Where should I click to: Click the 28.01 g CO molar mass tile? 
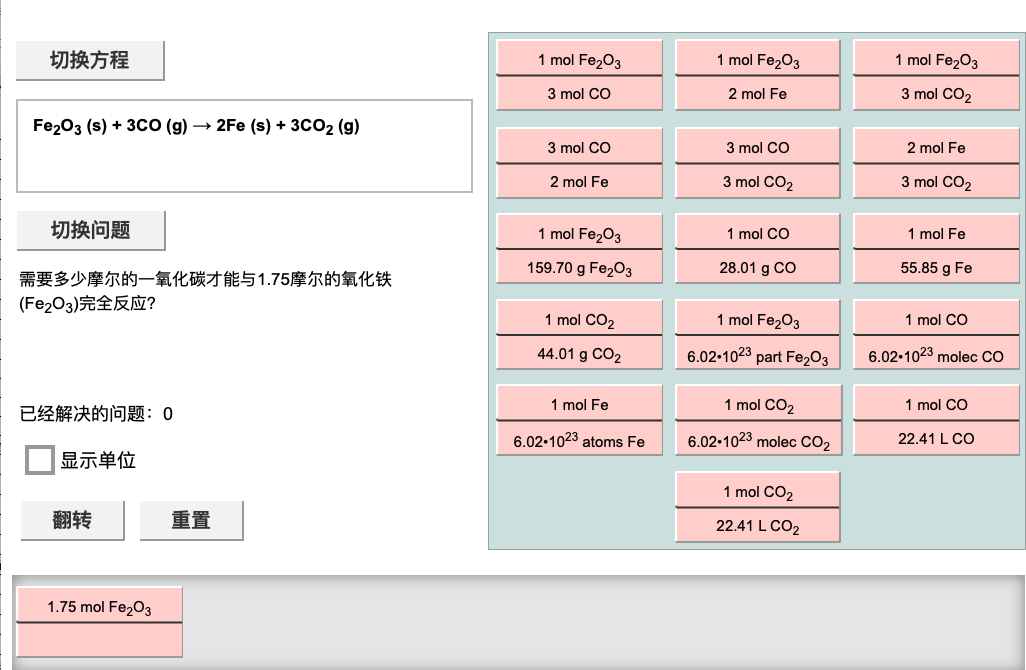(x=758, y=249)
